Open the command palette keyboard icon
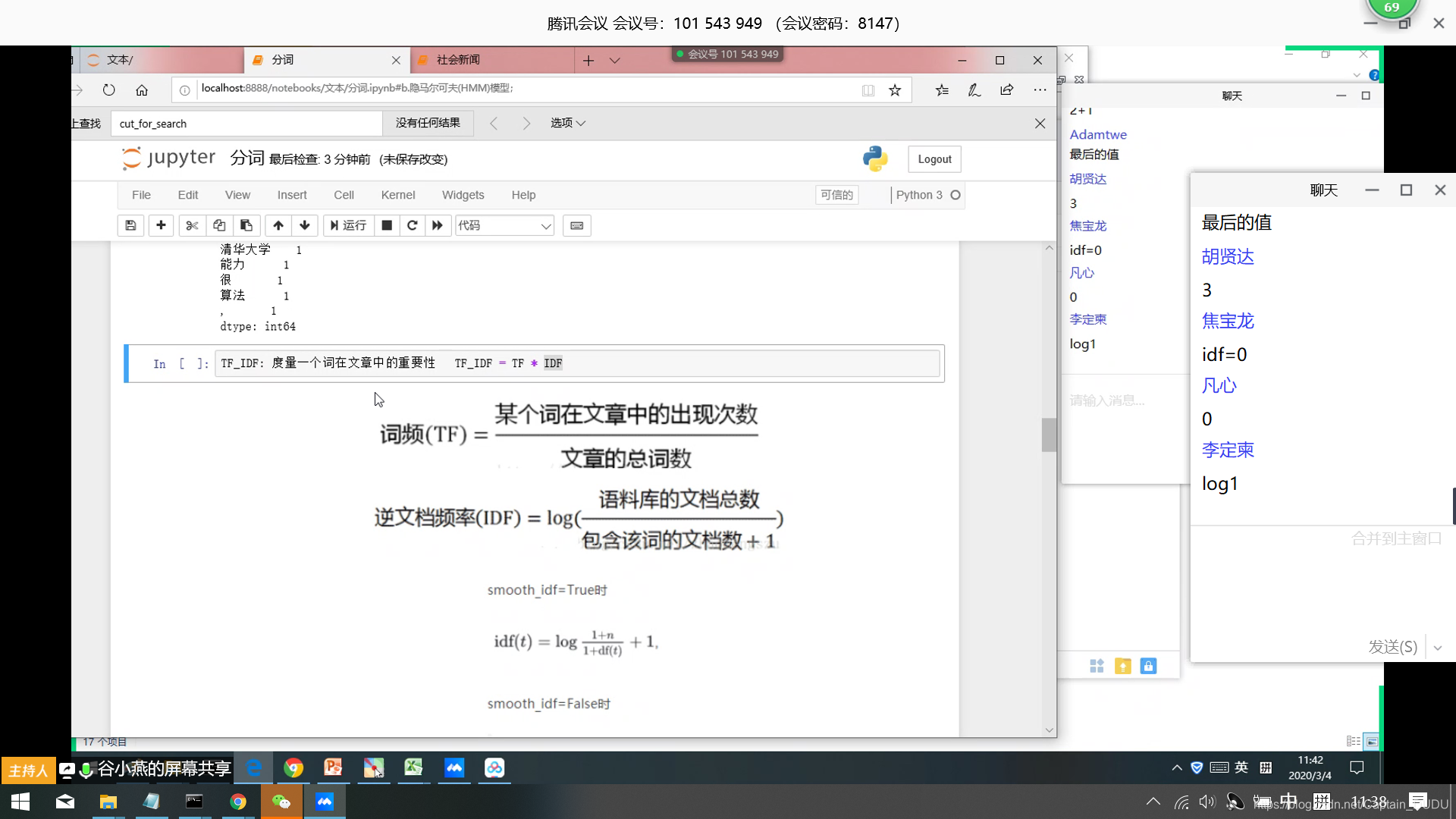Screen dimensions: 1456x819 tap(577, 225)
